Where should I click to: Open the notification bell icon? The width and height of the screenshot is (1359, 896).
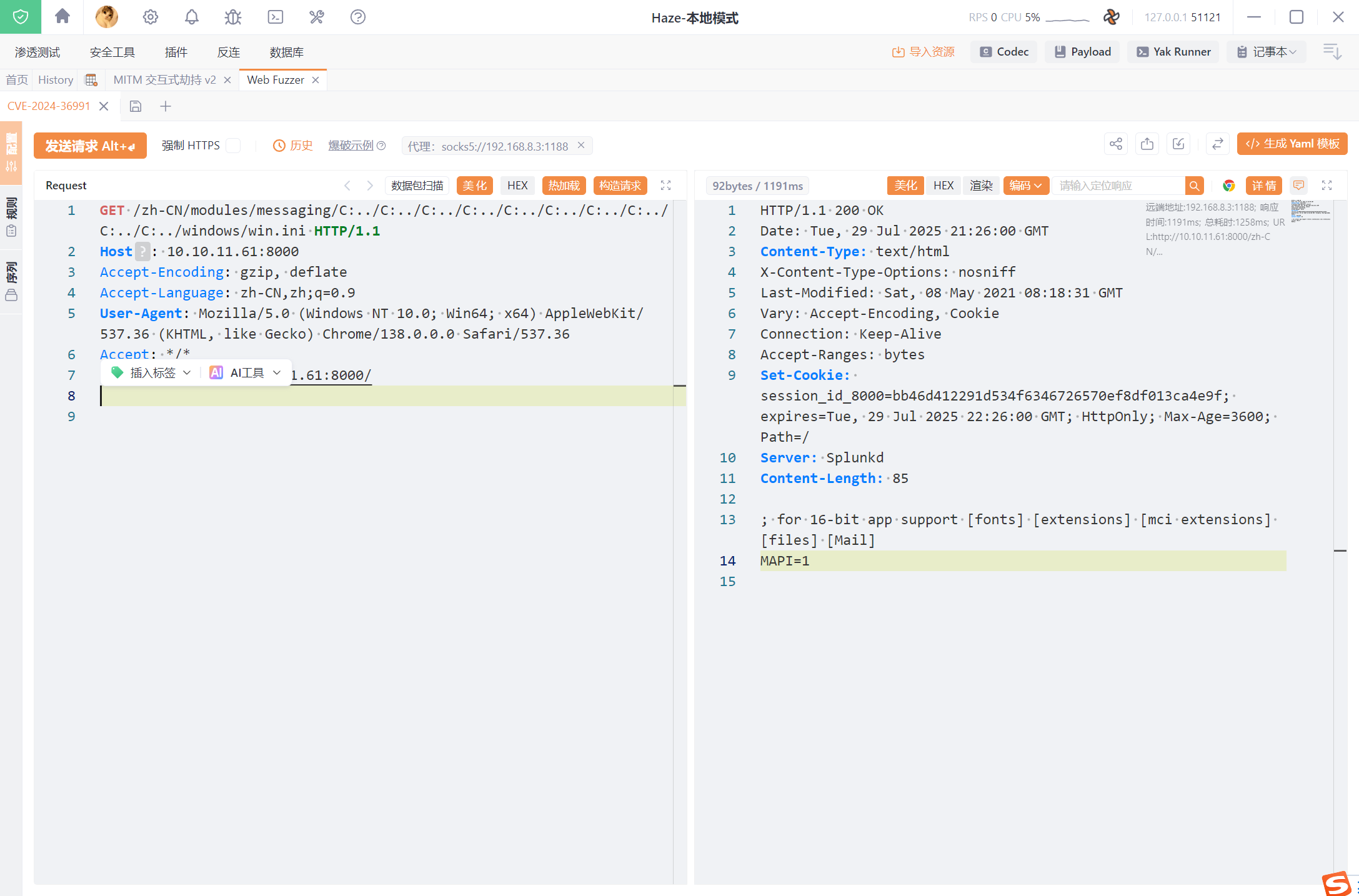pyautogui.click(x=192, y=17)
